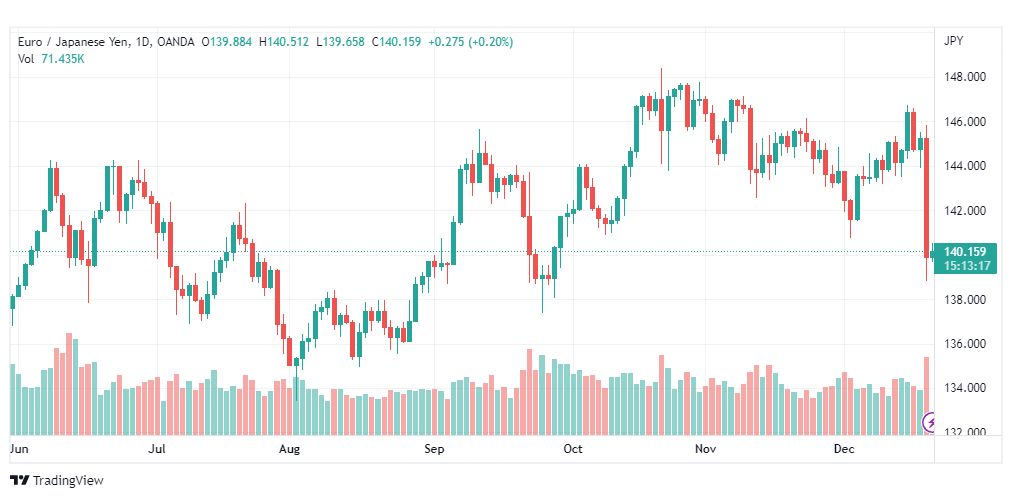Click the +0.275 (+0.20%) change value
This screenshot has width=1012, height=498.
coord(471,42)
